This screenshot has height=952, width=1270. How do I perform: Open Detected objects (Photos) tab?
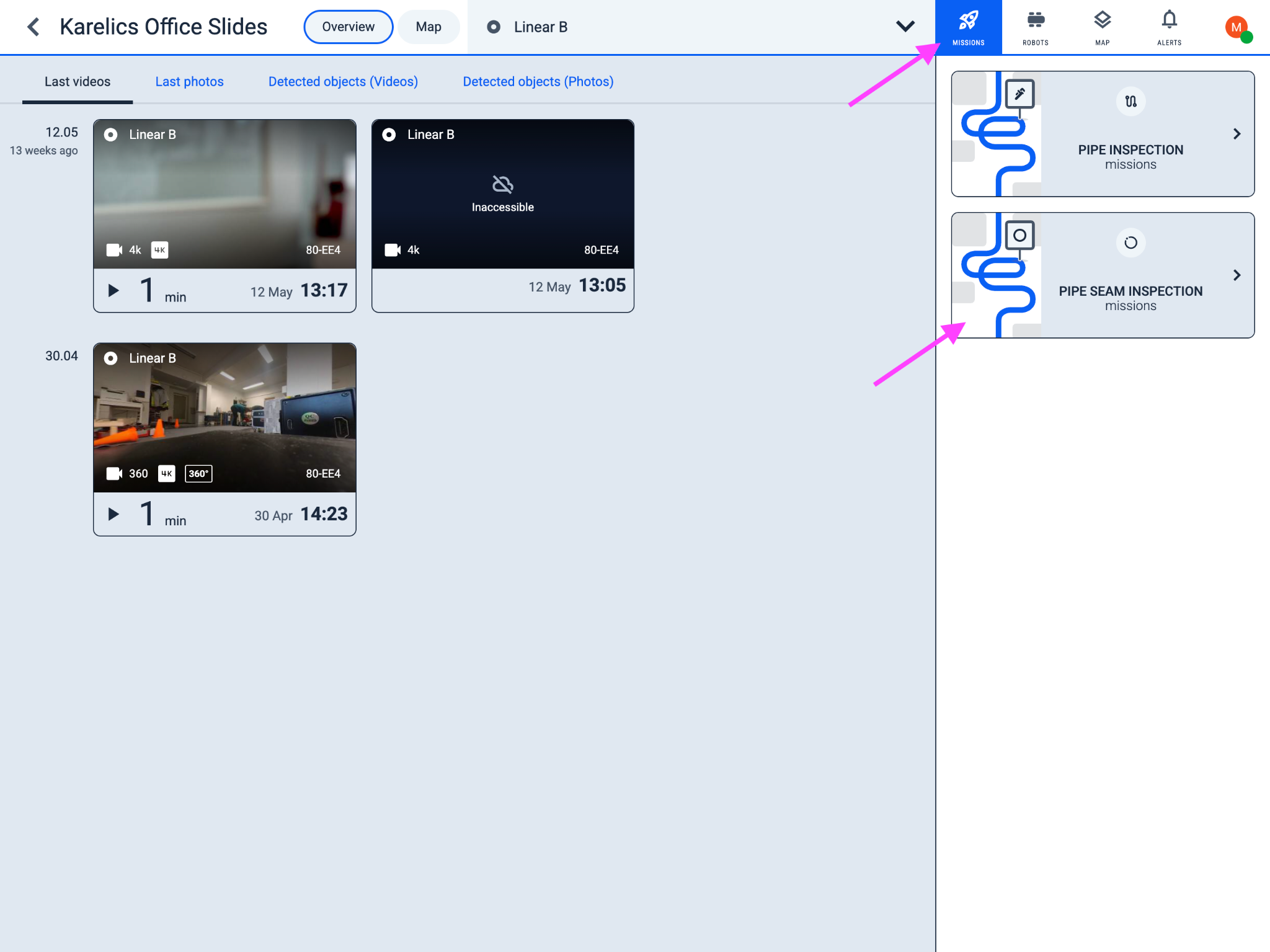click(x=538, y=82)
